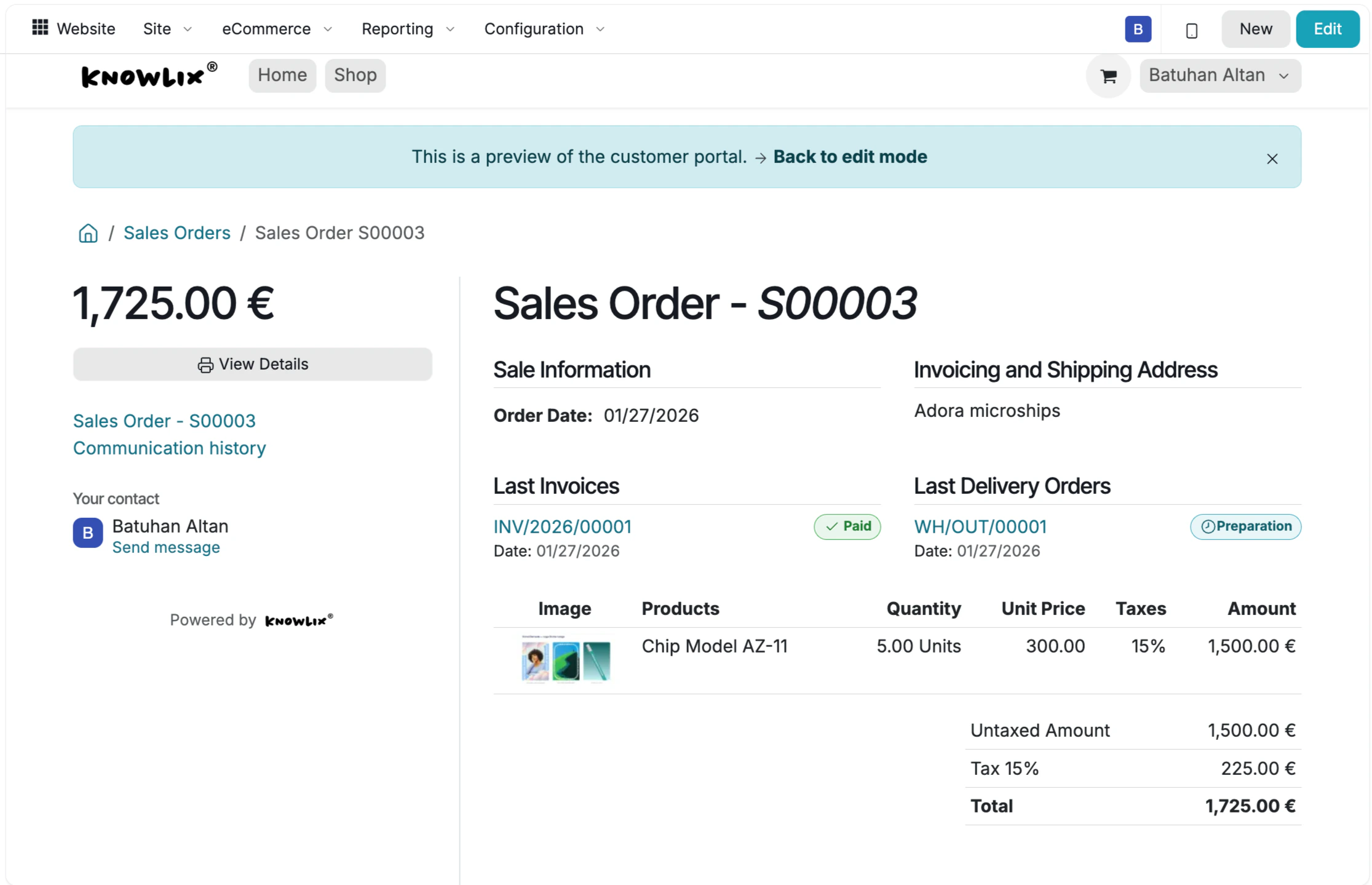Expand the eCommerce menu
1372x885 pixels.
tap(276, 28)
